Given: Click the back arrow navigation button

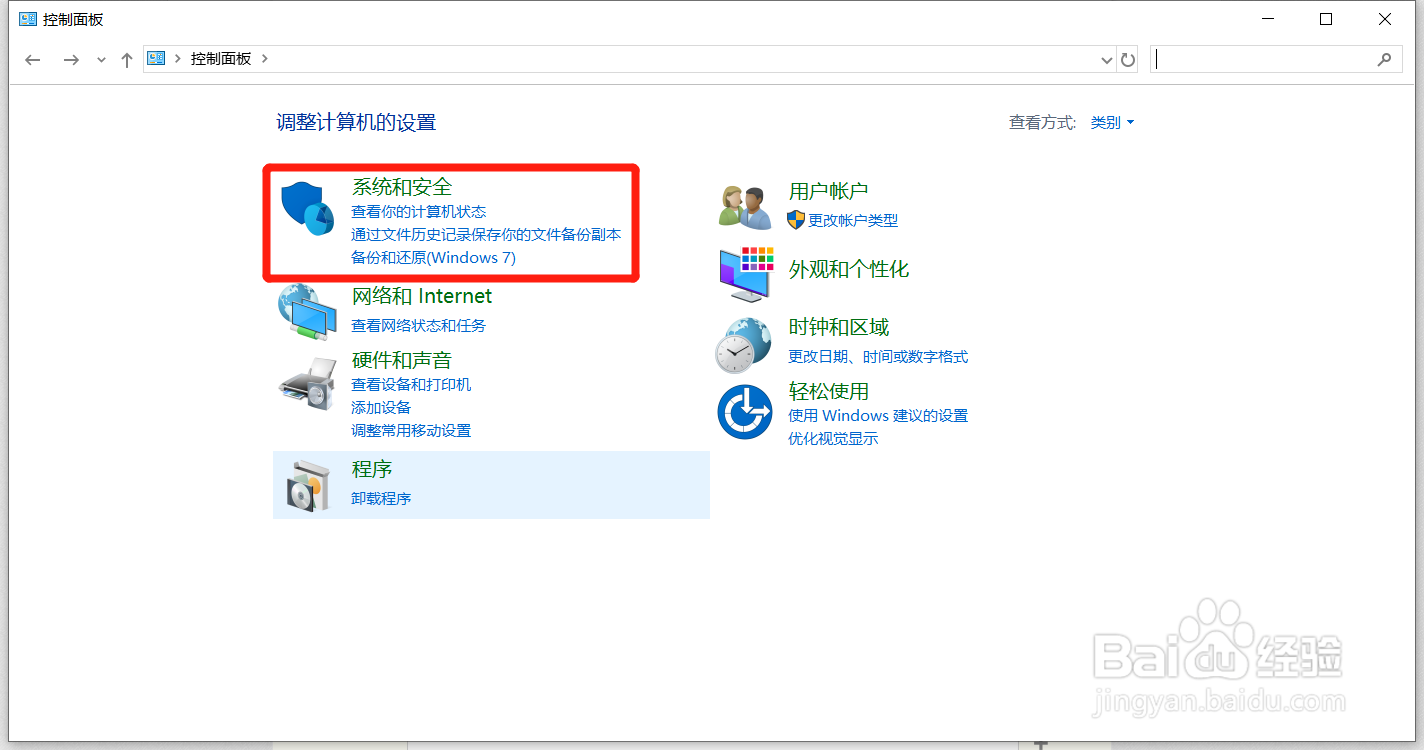Looking at the screenshot, I should coord(33,60).
